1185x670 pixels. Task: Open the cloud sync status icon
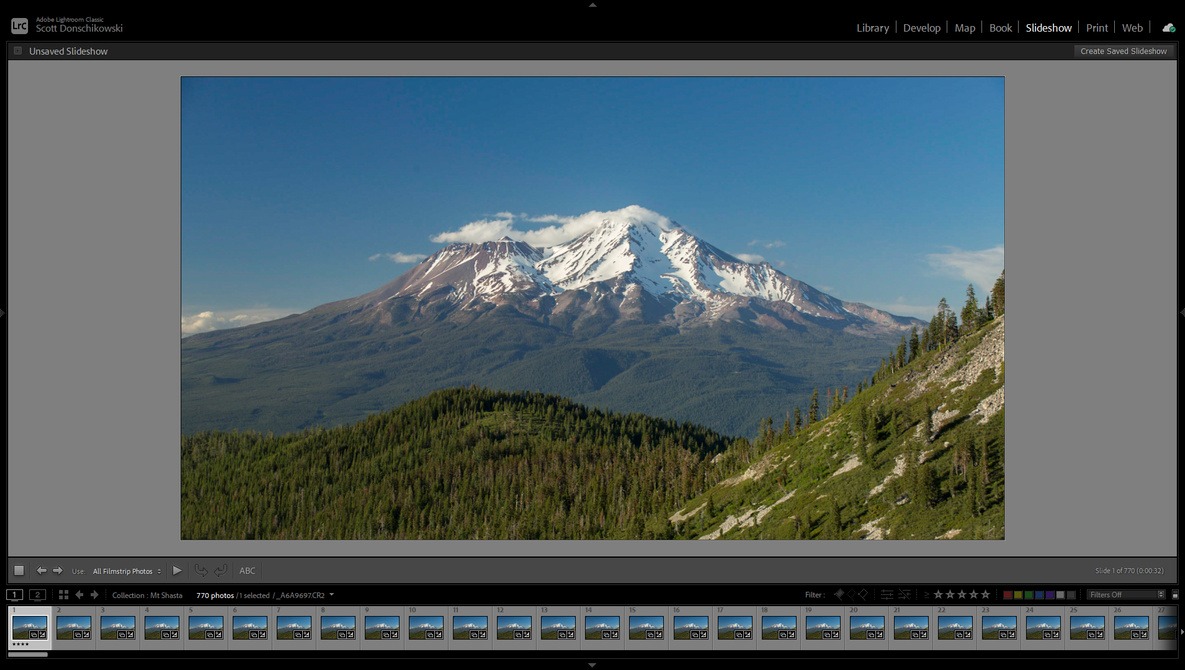[1168, 28]
